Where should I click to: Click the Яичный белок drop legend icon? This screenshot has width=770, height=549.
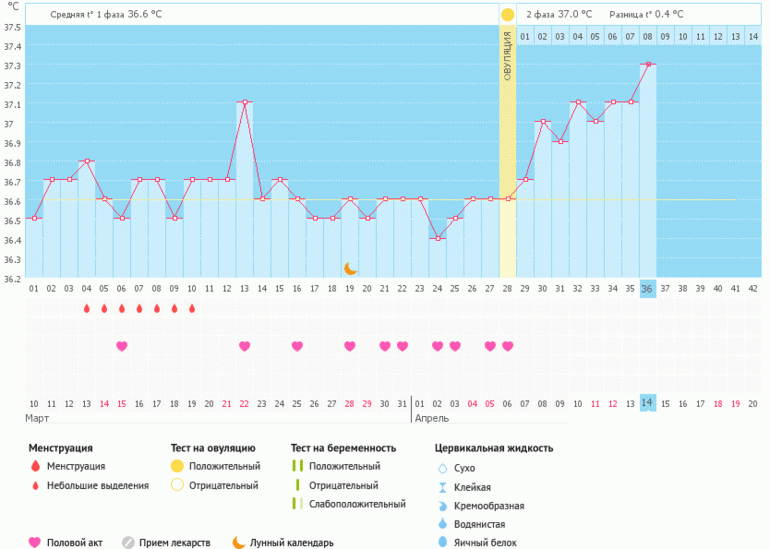pos(442,542)
